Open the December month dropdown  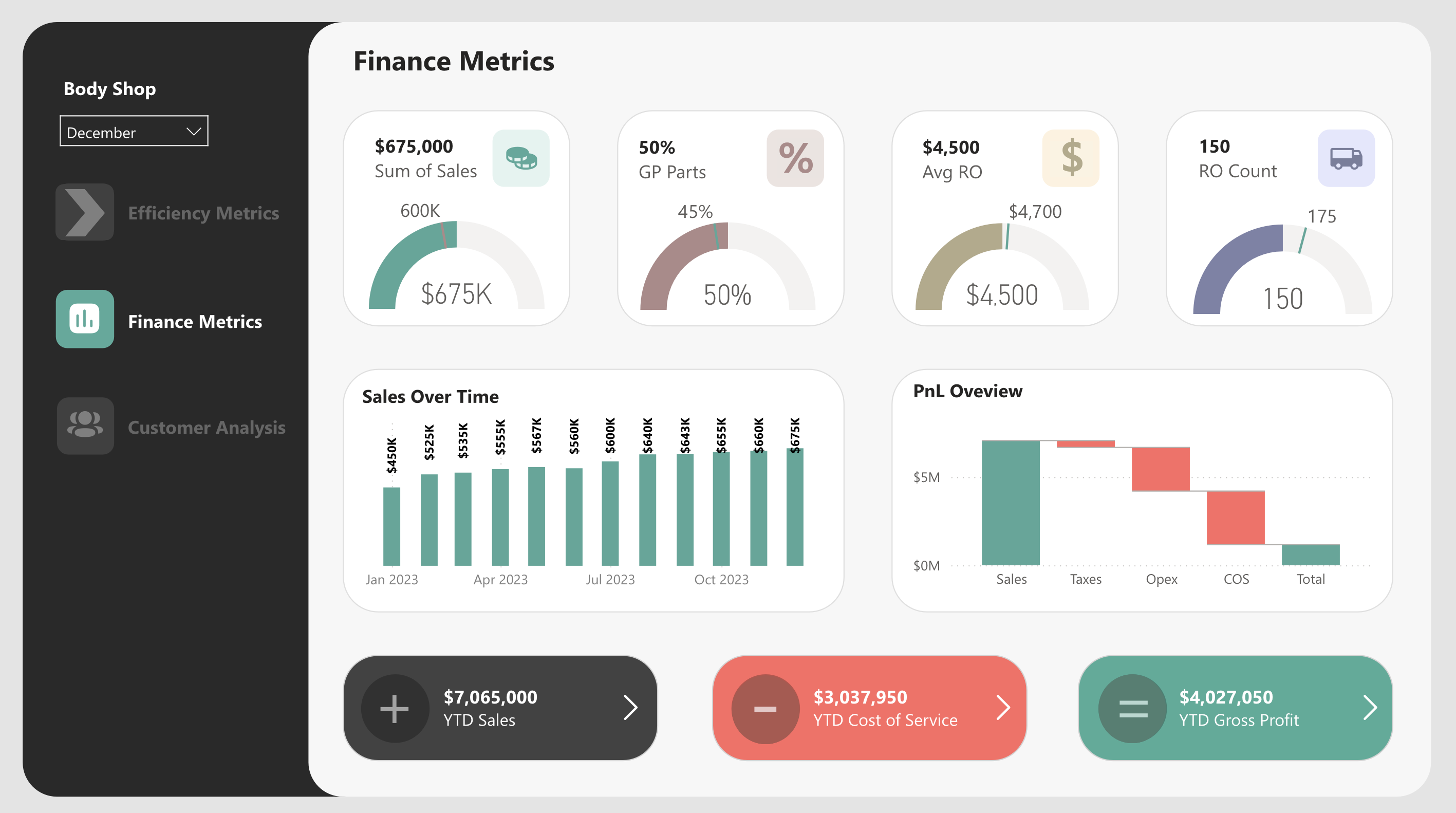pos(134,131)
